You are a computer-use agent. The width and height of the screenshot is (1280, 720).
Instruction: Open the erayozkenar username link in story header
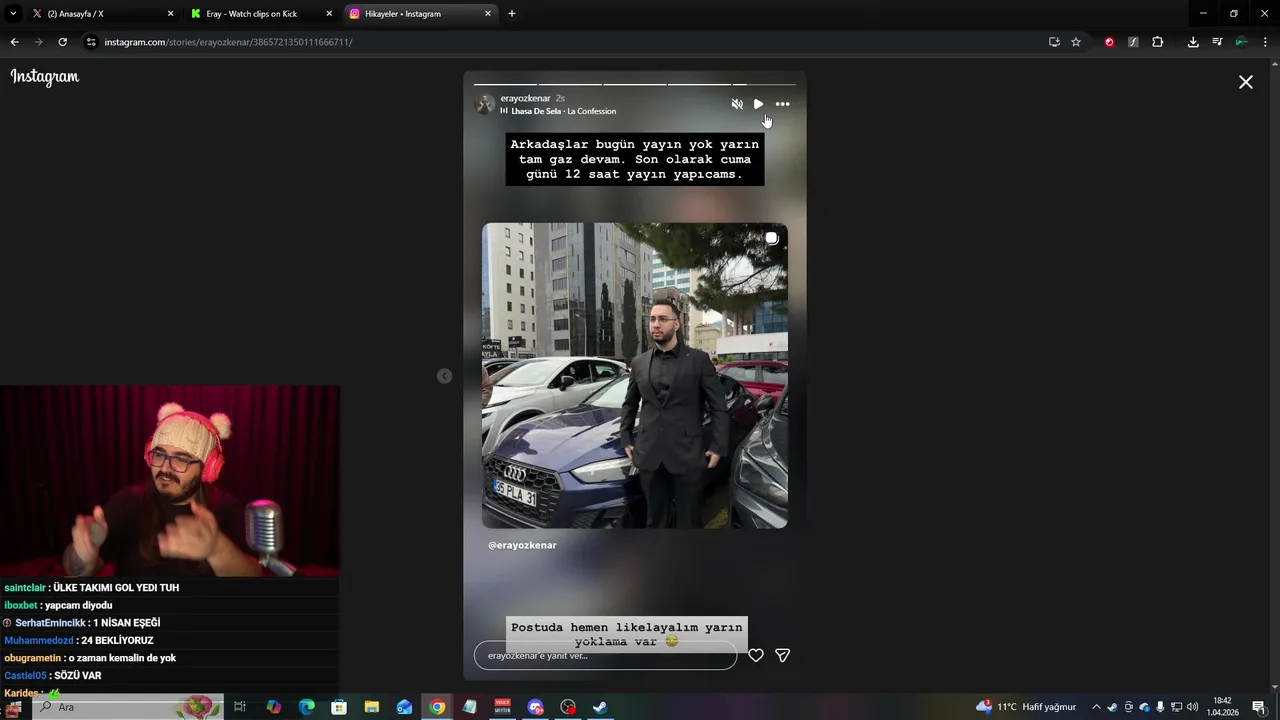coord(525,98)
